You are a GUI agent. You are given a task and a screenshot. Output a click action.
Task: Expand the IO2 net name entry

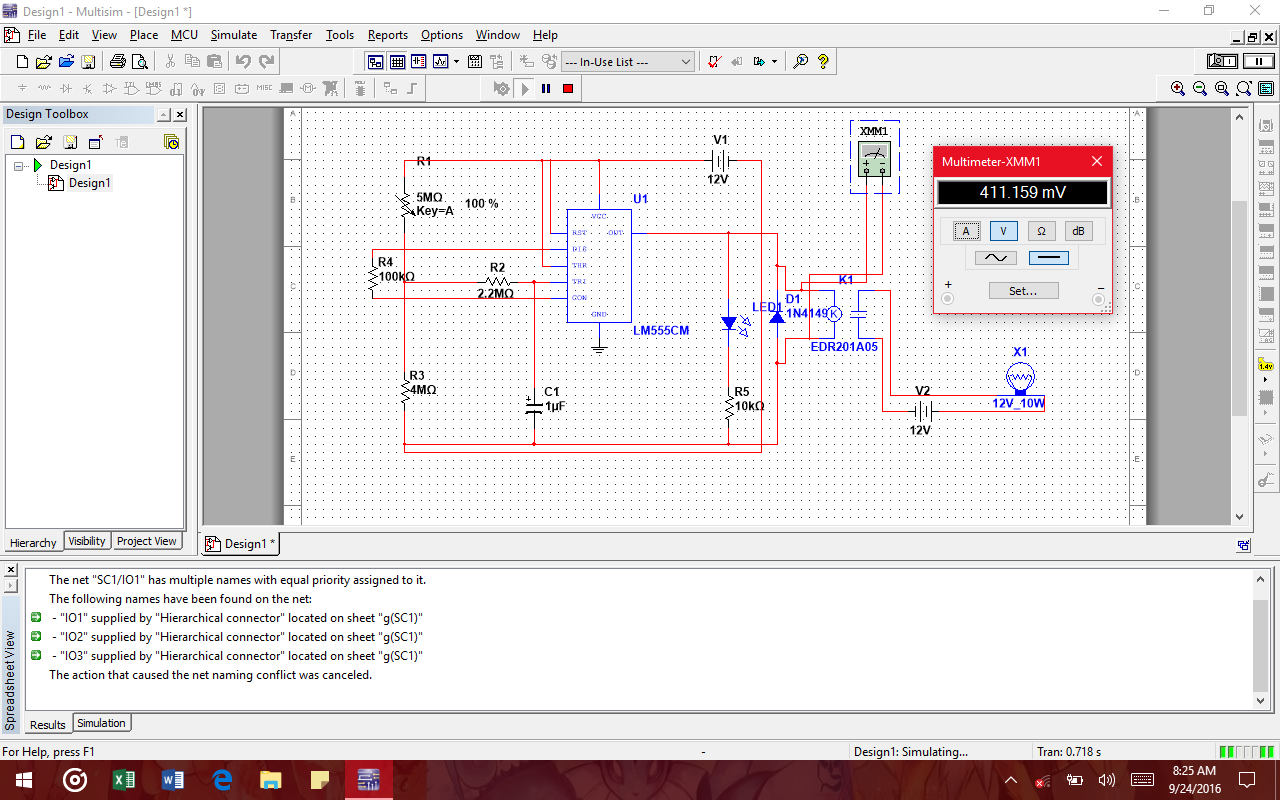pyautogui.click(x=36, y=637)
